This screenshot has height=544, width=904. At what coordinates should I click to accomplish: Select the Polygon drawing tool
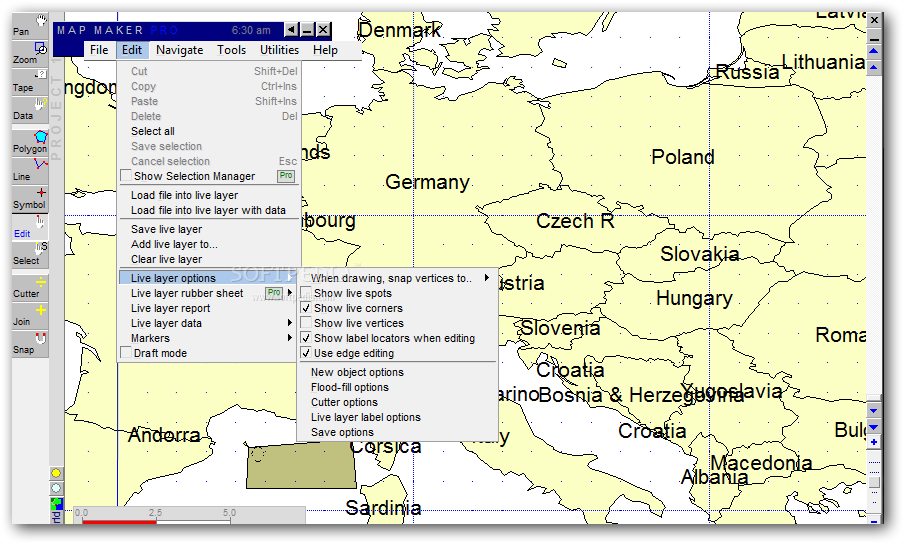[30, 142]
